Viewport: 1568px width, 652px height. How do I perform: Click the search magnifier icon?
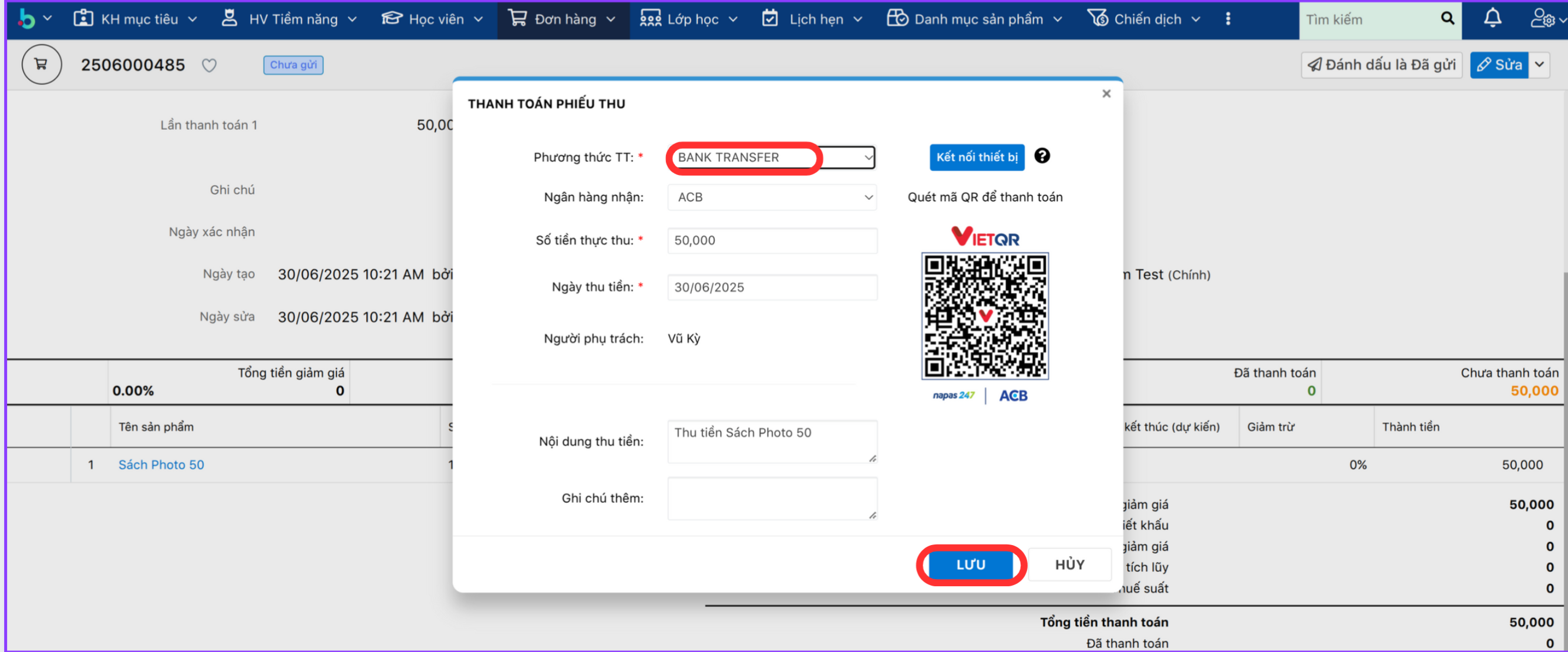click(1447, 19)
